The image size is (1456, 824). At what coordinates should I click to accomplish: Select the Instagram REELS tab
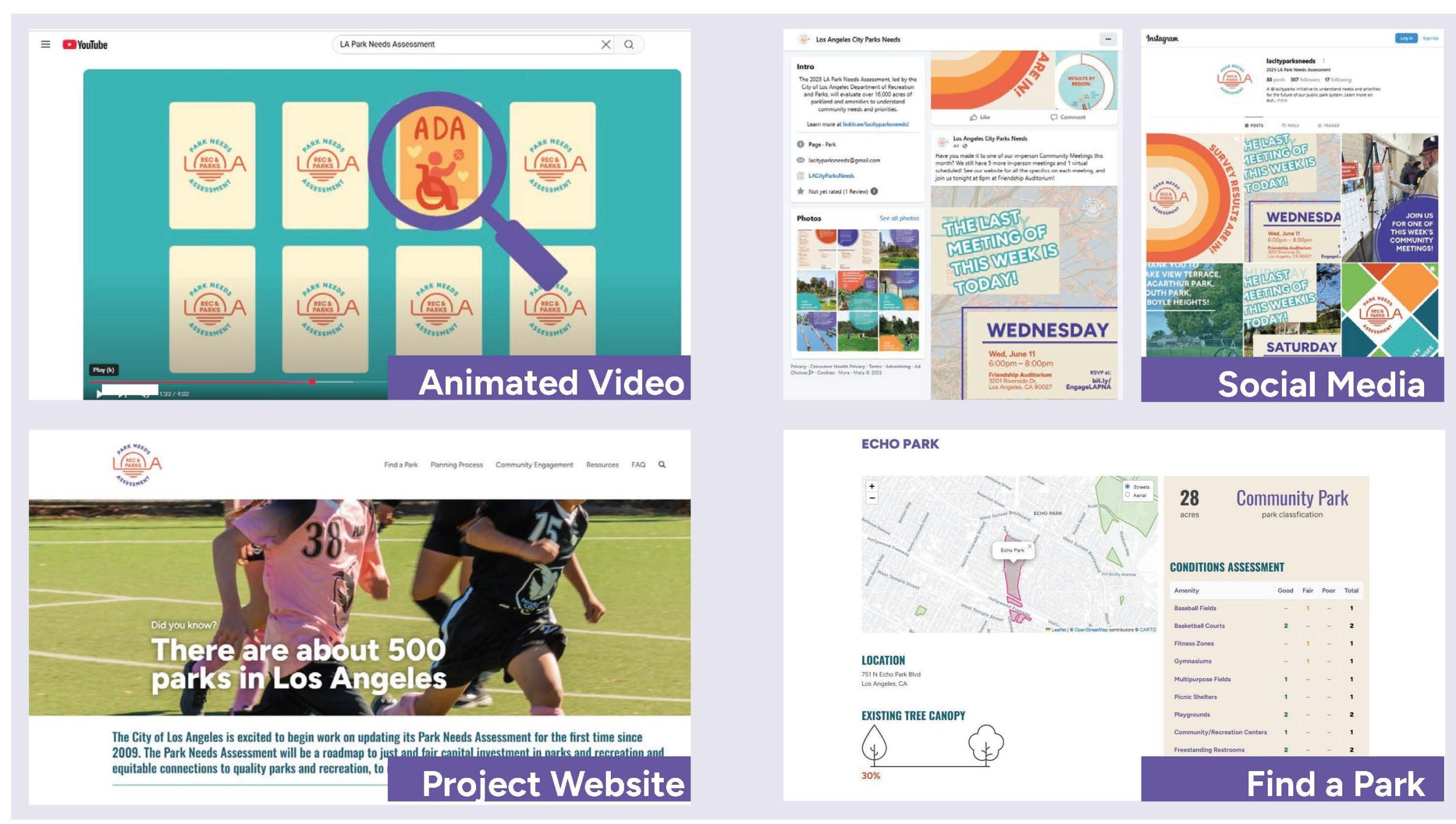pos(1290,125)
